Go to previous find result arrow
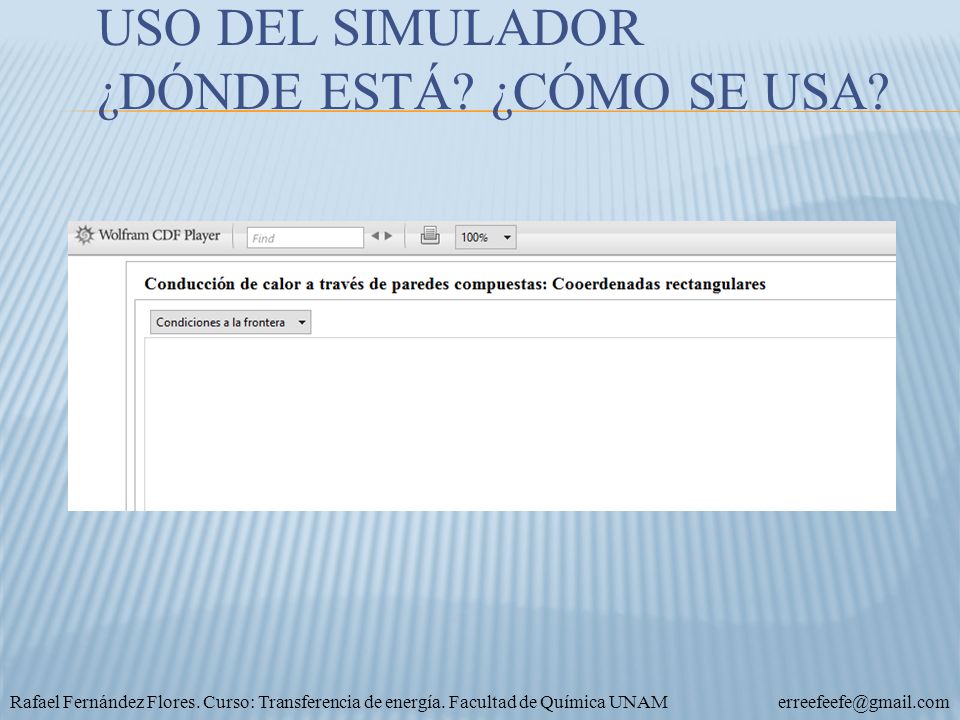 point(375,236)
